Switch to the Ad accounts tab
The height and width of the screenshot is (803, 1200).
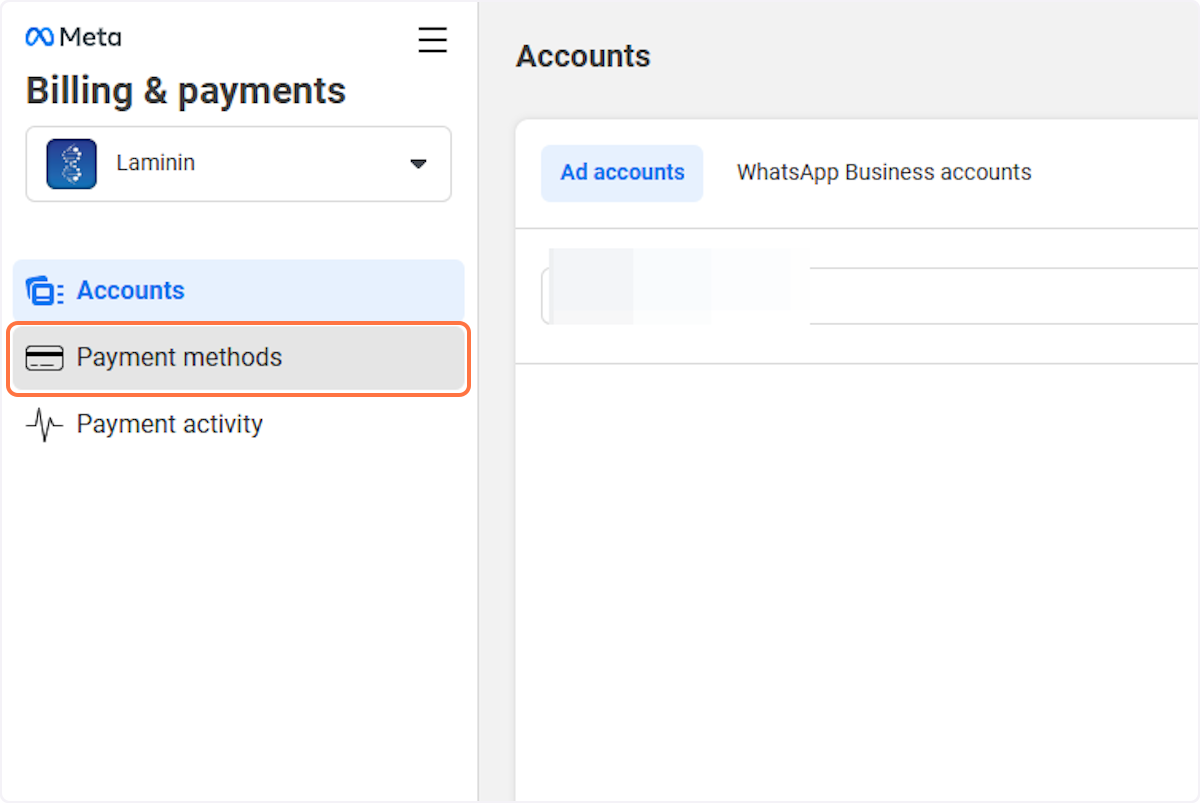[x=622, y=173]
